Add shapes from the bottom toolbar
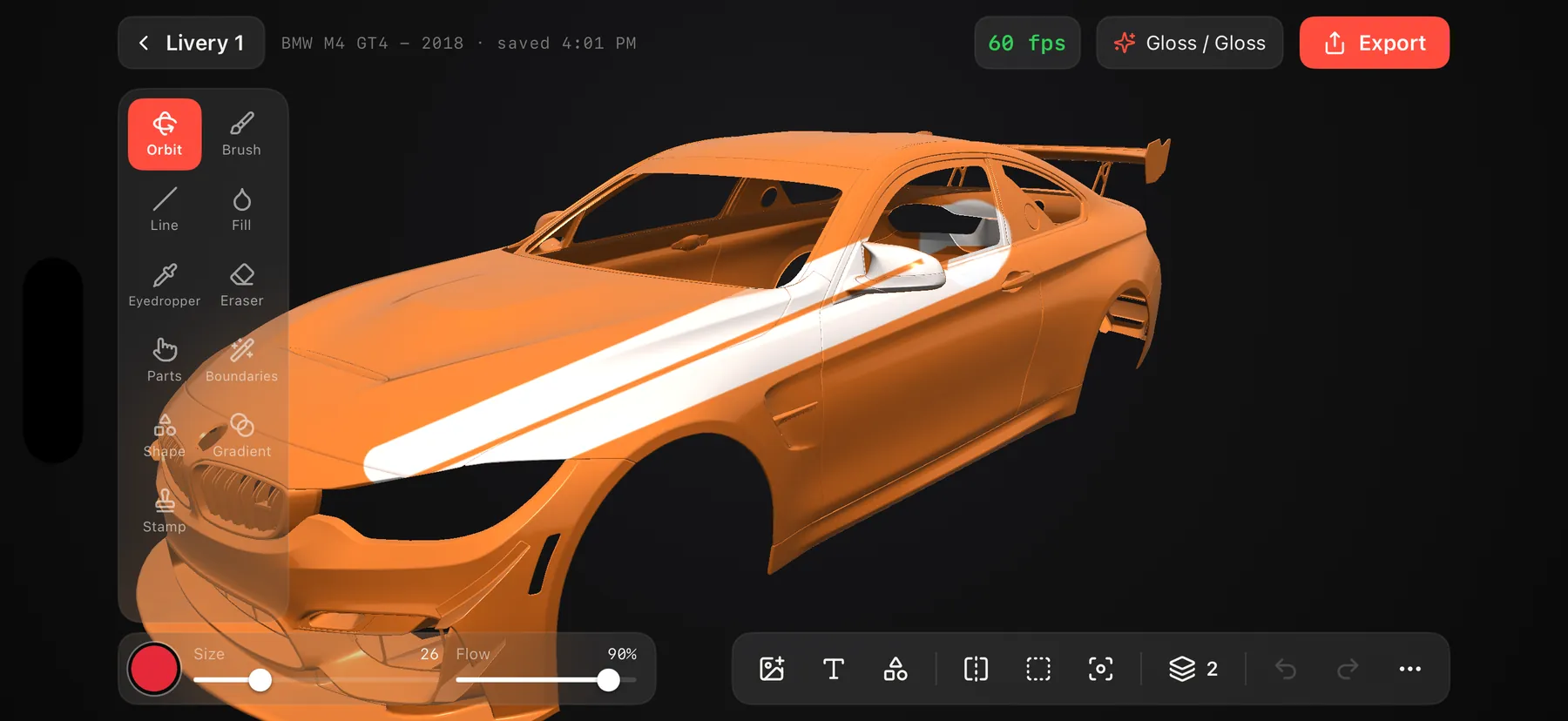The width and height of the screenshot is (1568, 721). coord(896,669)
